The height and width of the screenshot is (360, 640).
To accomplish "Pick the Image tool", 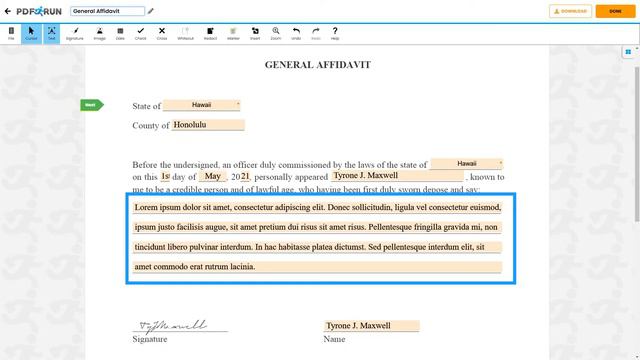I will pyautogui.click(x=100, y=33).
